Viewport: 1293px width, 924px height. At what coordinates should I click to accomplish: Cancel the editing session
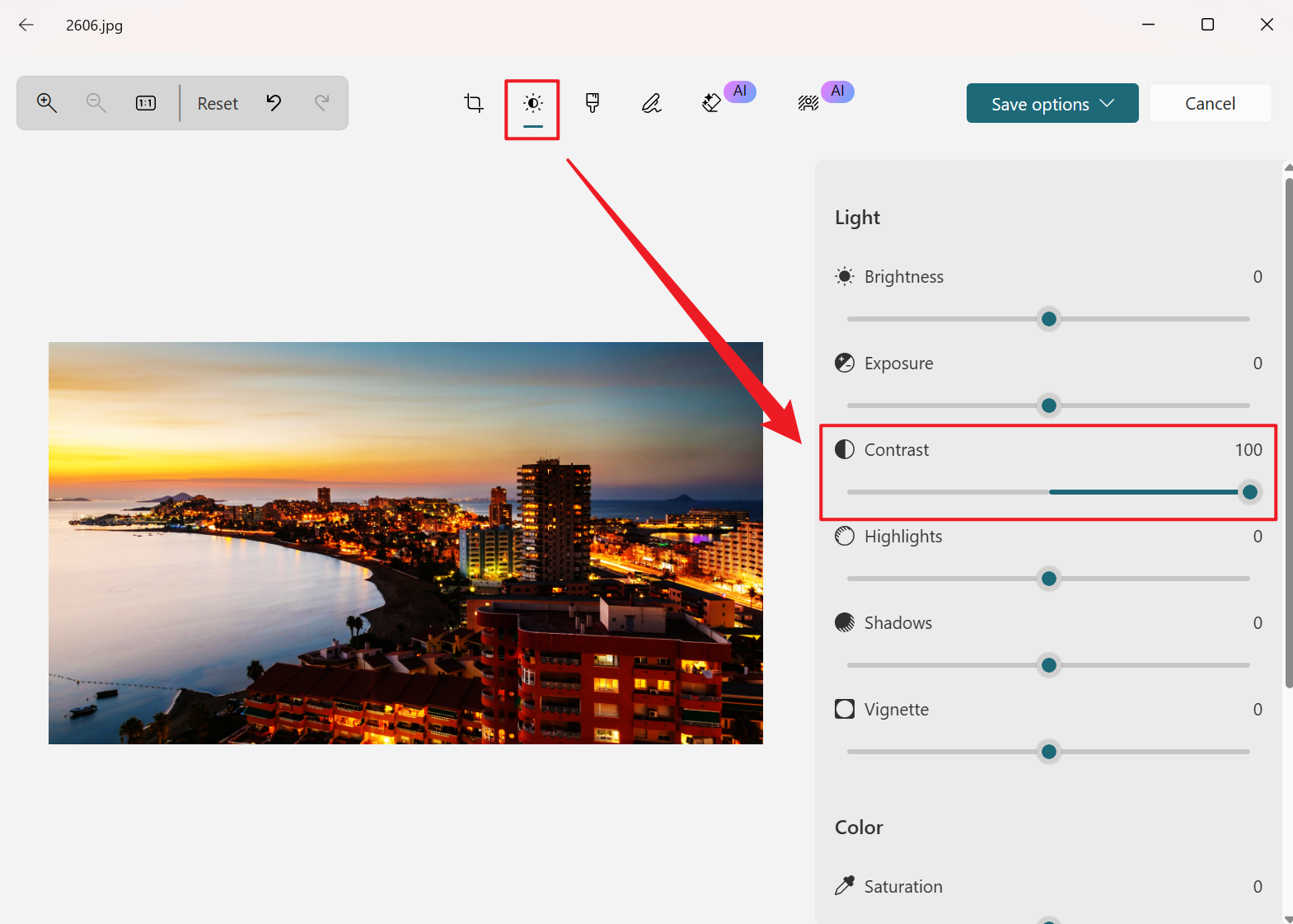pos(1209,104)
